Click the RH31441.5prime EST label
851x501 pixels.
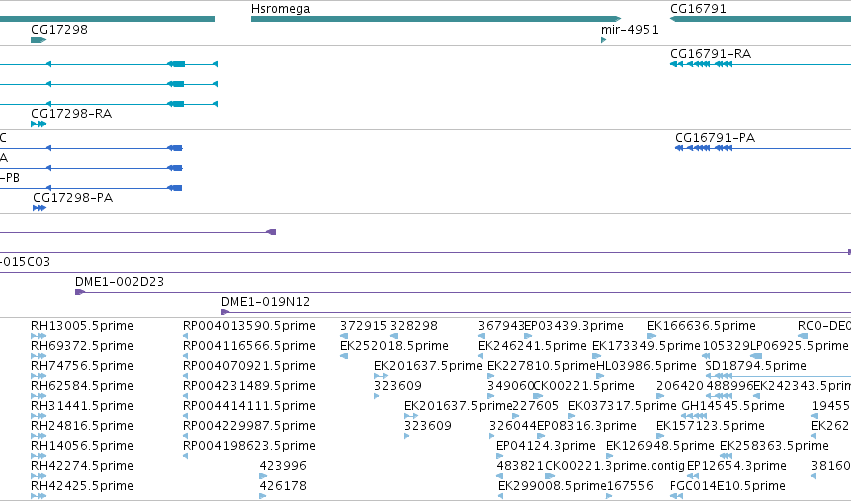point(82,406)
